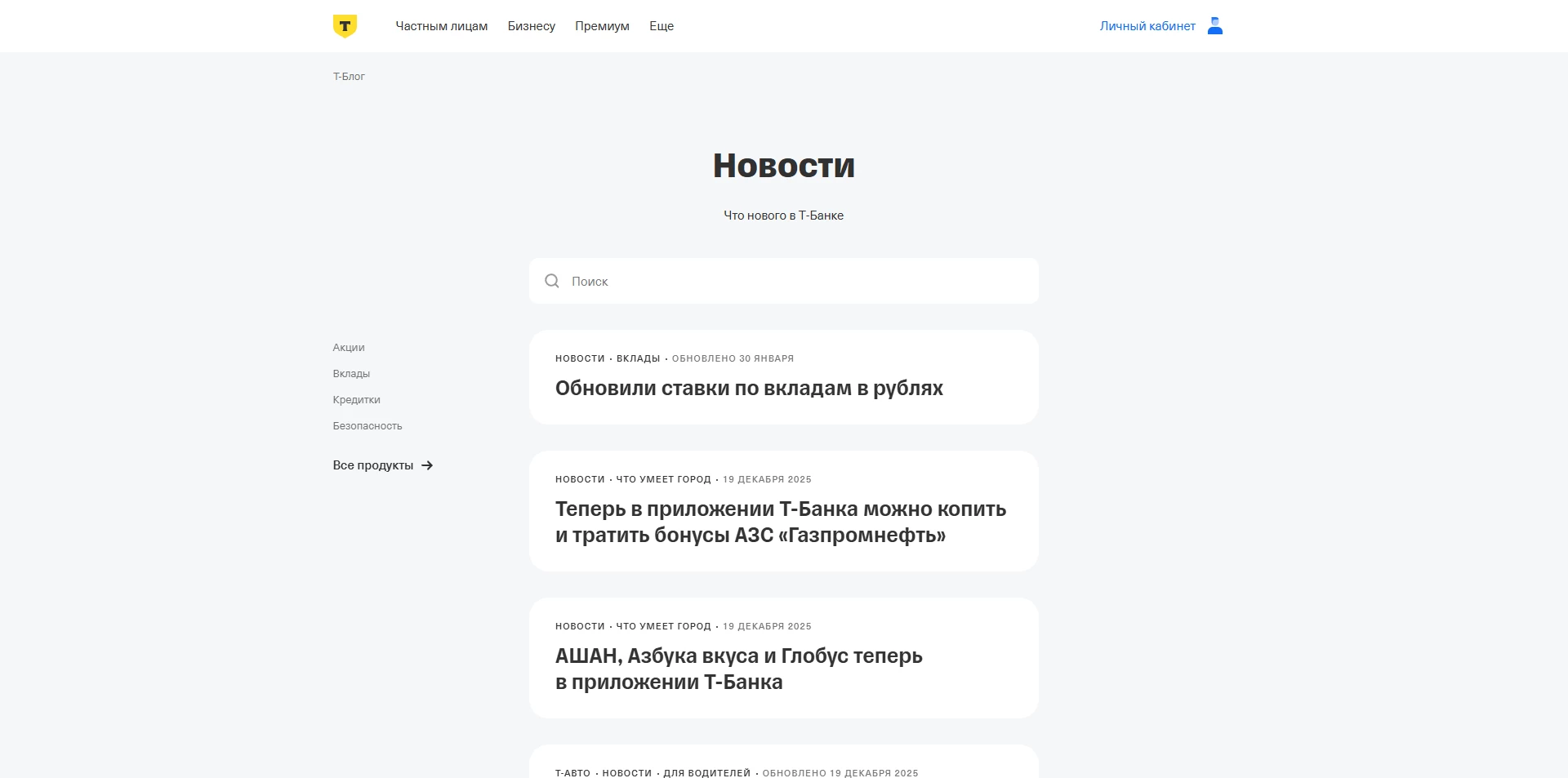Click ВКЛАДЫ tag on the first card
Viewport: 1568px width, 778px height.
coord(638,358)
